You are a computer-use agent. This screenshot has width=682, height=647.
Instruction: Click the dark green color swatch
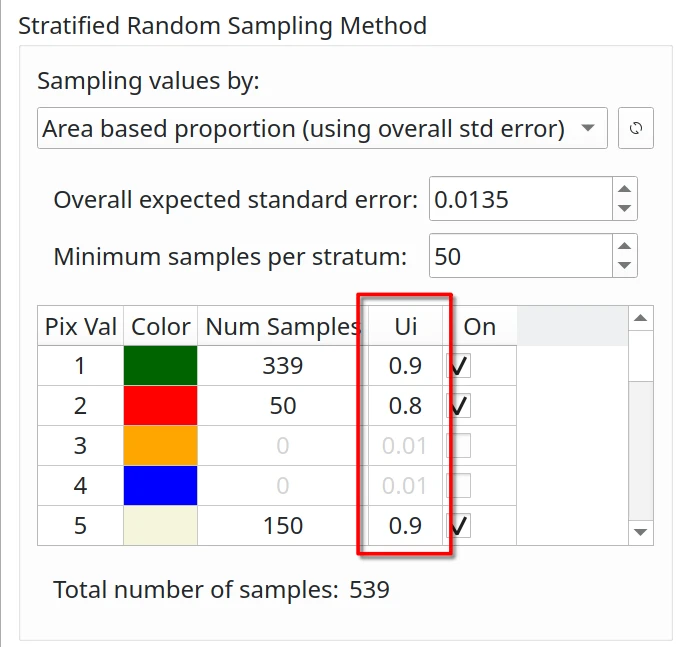(160, 366)
